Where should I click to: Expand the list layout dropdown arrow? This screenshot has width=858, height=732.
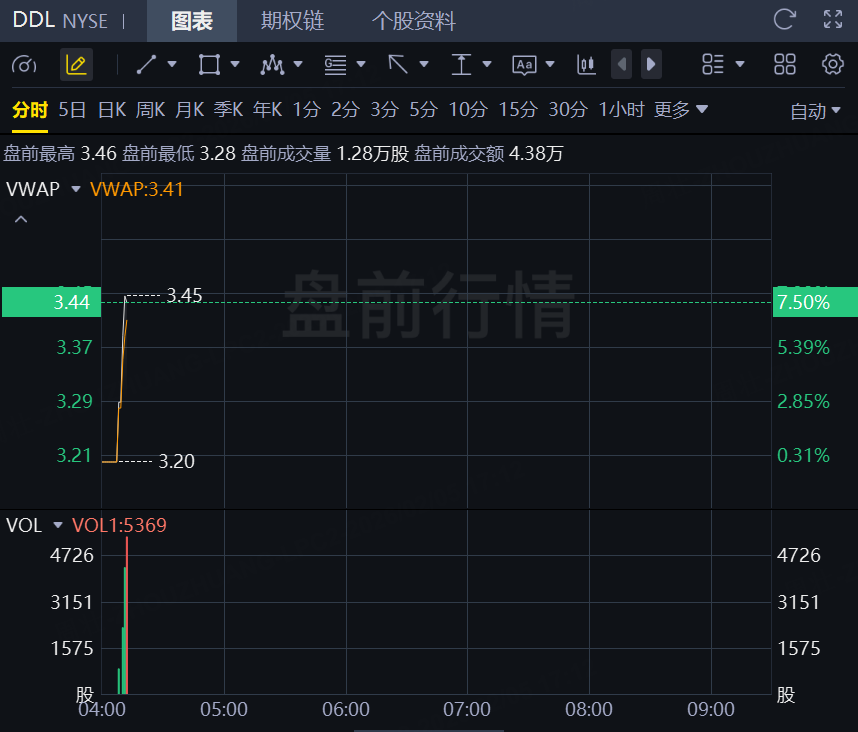click(x=740, y=65)
